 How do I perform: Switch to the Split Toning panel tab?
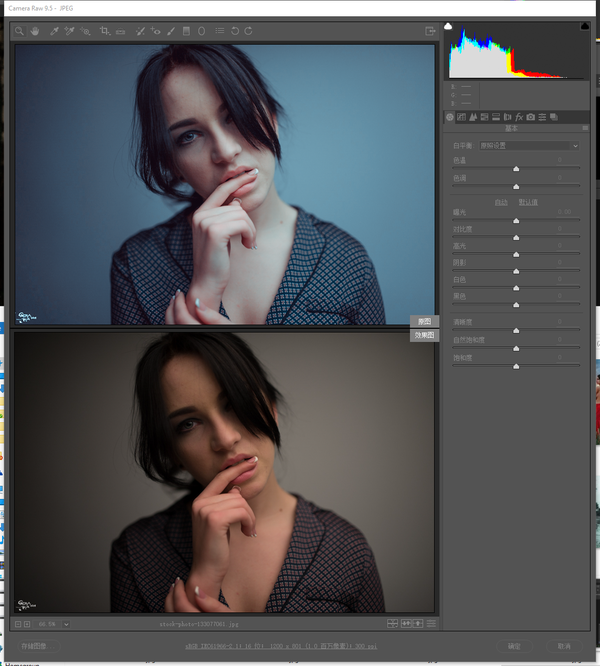pyautogui.click(x=496, y=117)
